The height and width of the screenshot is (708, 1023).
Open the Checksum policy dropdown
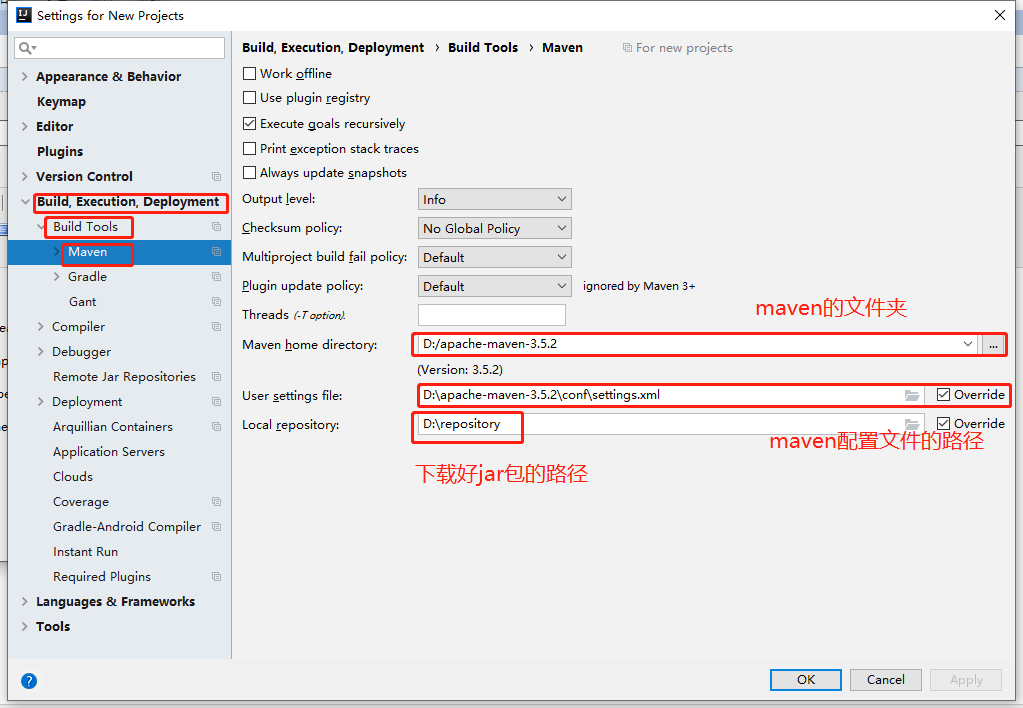pos(495,228)
